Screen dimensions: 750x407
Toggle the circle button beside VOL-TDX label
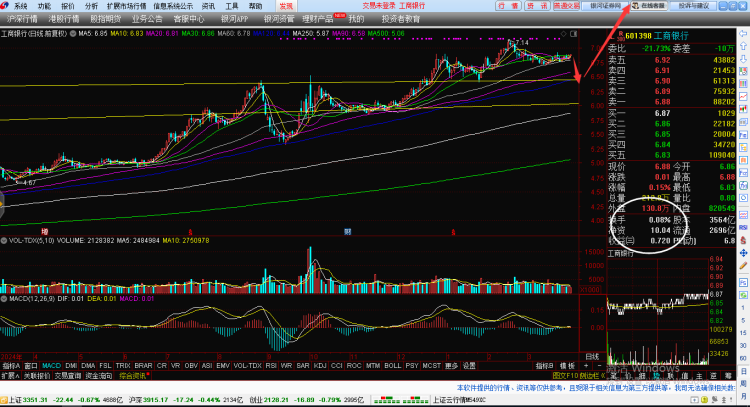point(4,241)
